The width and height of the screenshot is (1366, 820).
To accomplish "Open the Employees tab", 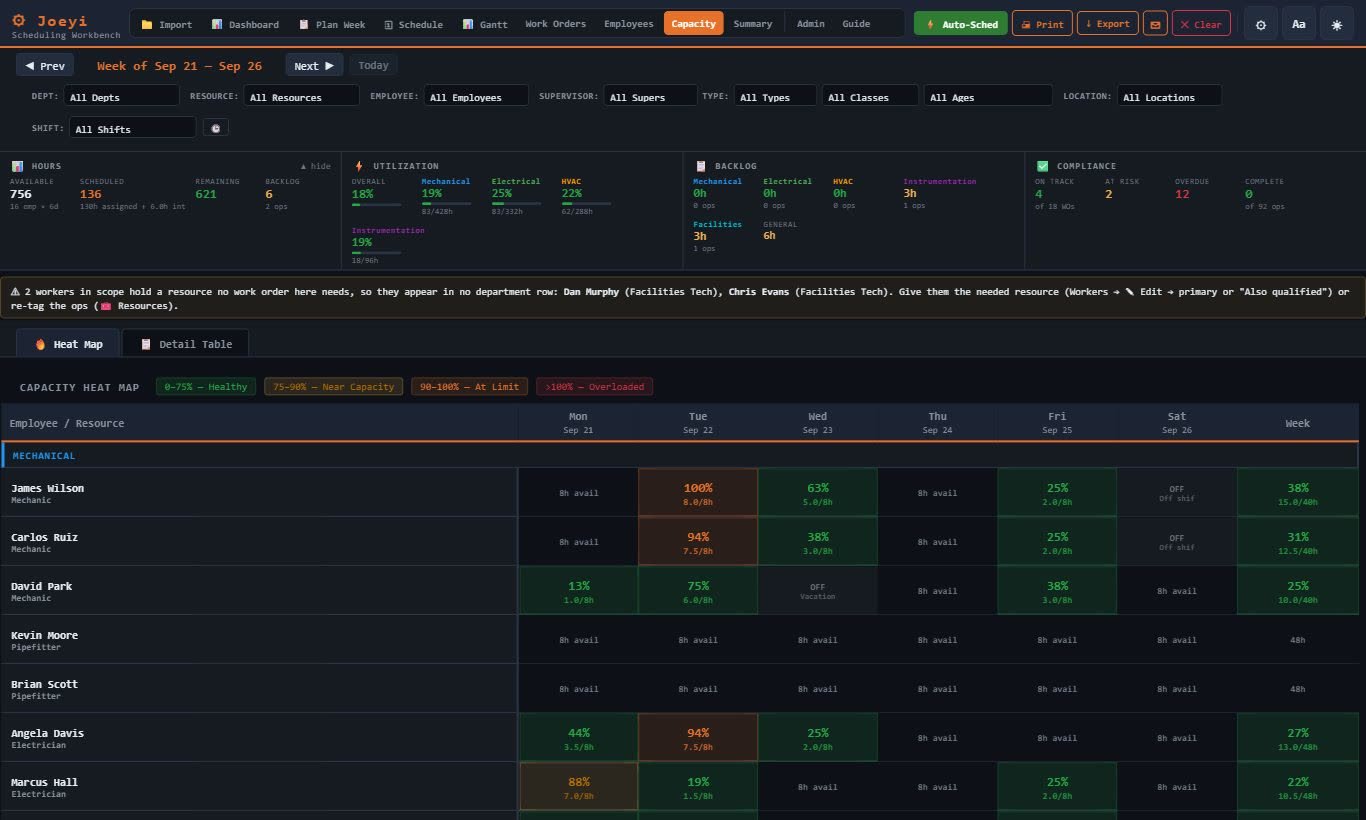I will click(x=629, y=24).
